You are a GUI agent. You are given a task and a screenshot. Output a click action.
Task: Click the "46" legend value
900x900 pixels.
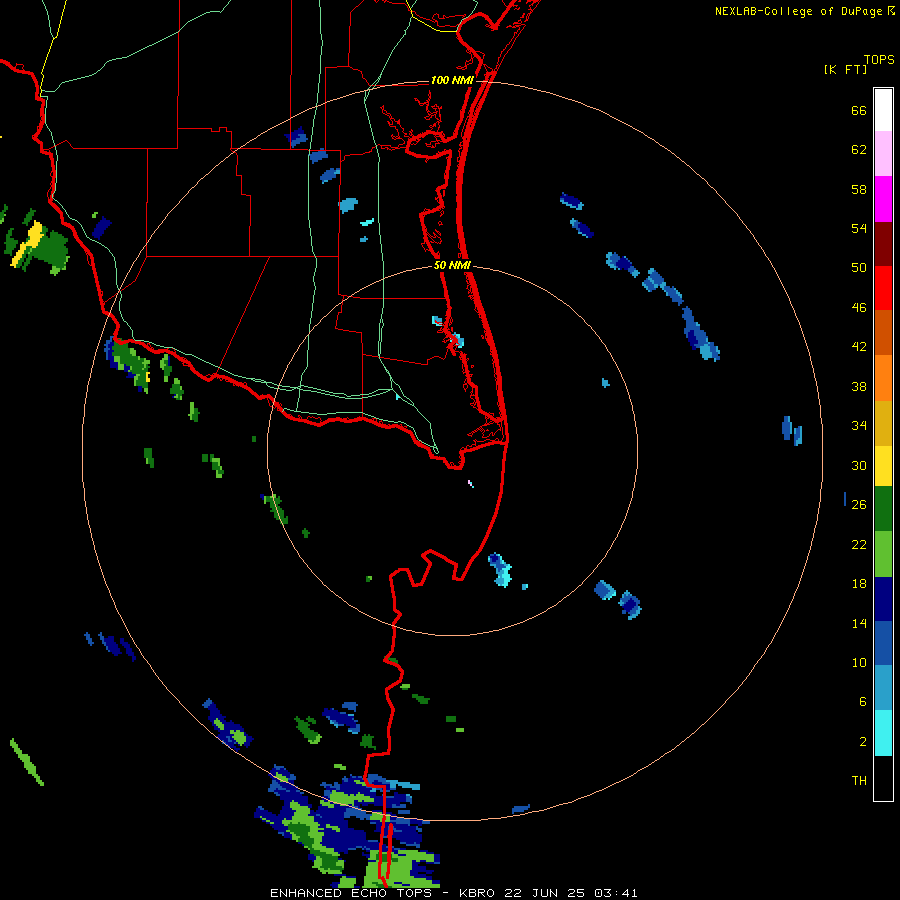click(859, 308)
